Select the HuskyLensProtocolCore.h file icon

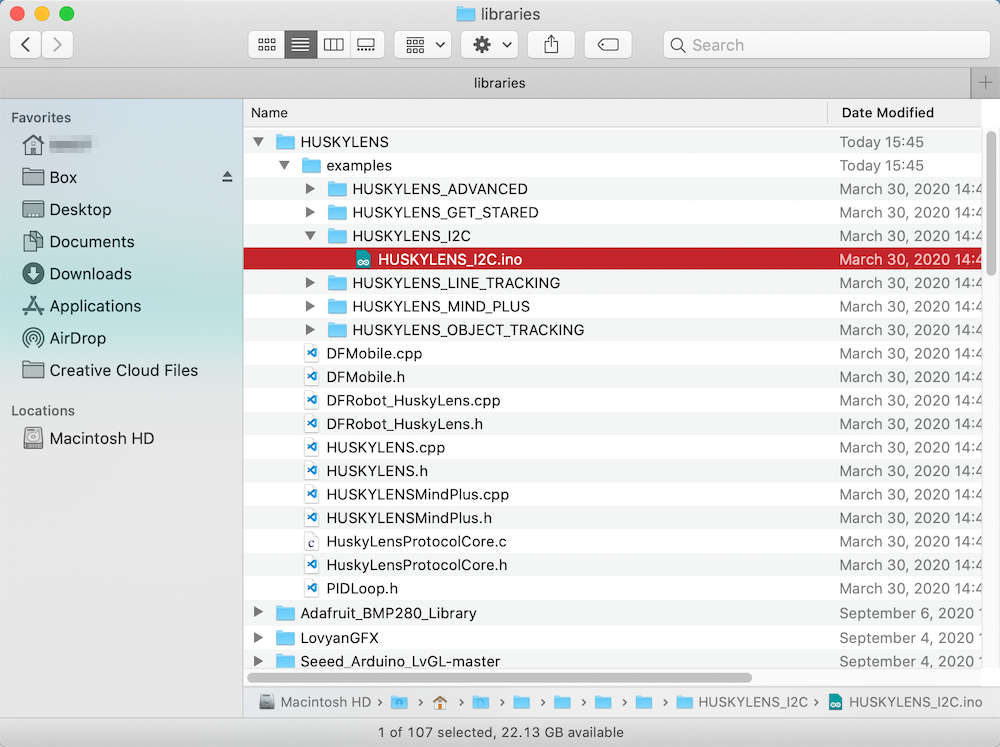[311, 565]
